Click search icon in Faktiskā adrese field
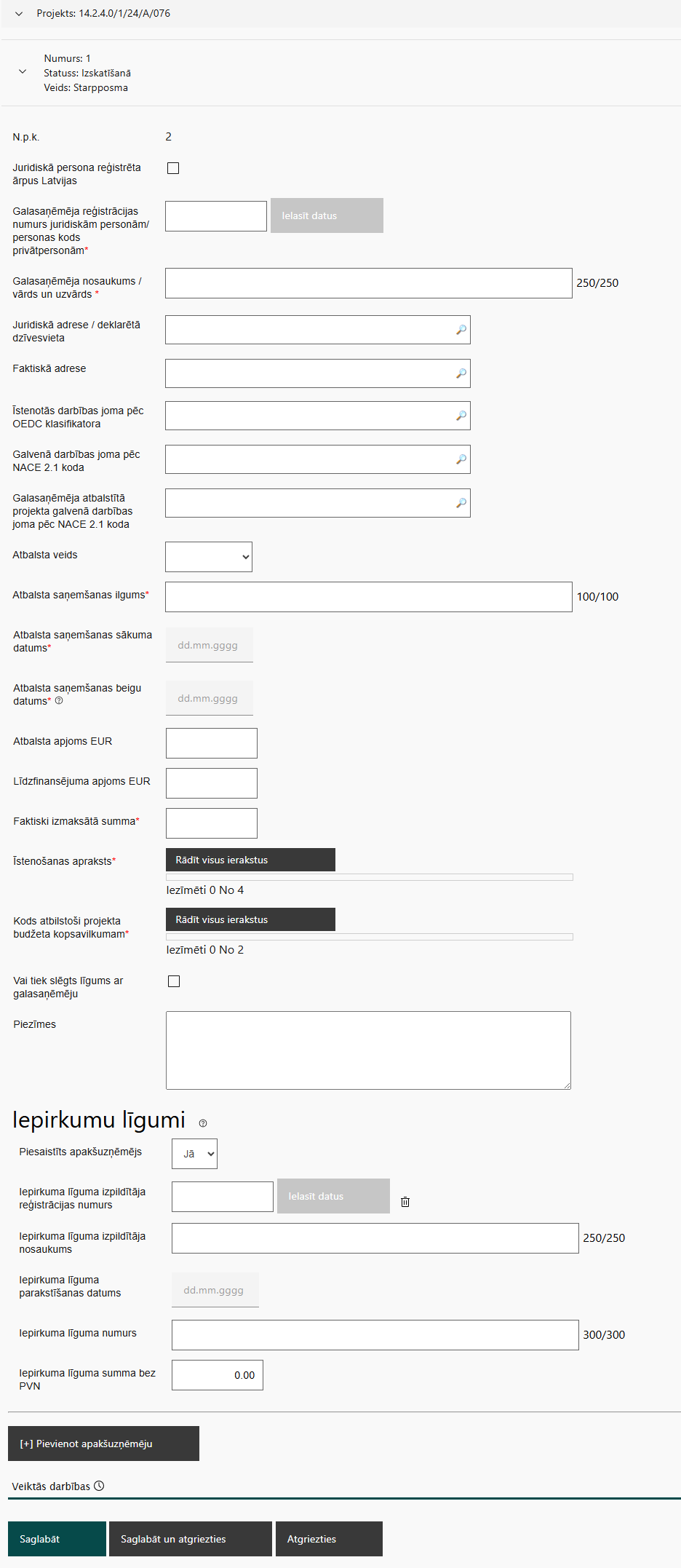681x1568 pixels. [x=461, y=374]
